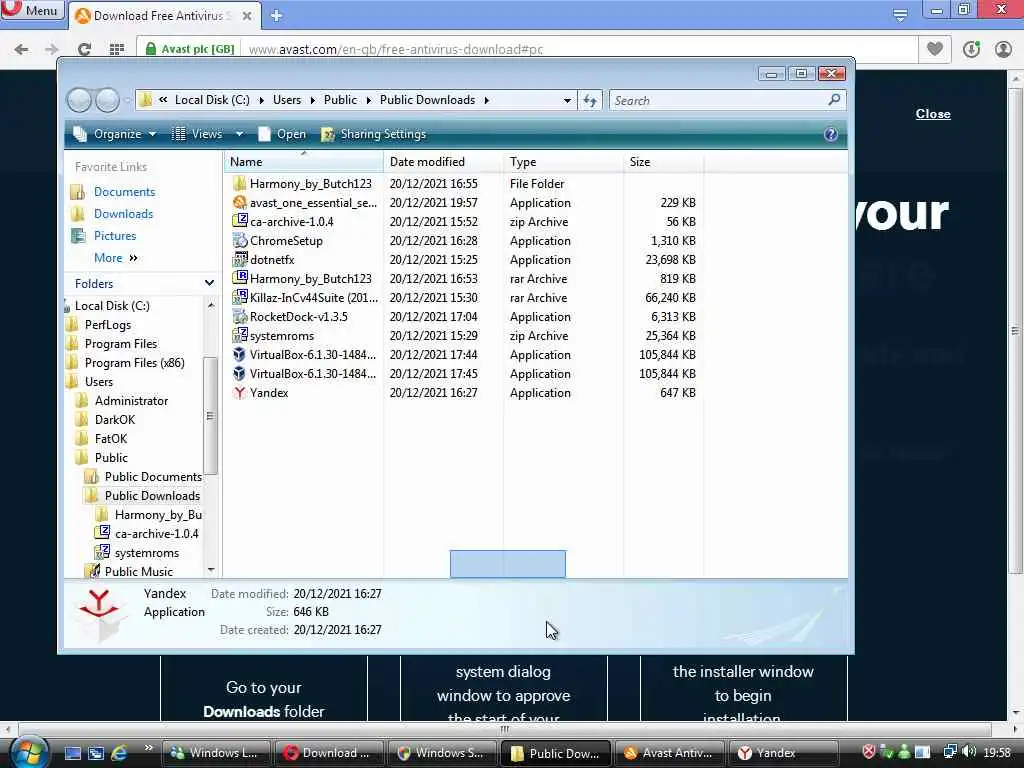Switch to Windows L... taskbar button
Image resolution: width=1024 pixels, height=768 pixels.
[x=216, y=753]
